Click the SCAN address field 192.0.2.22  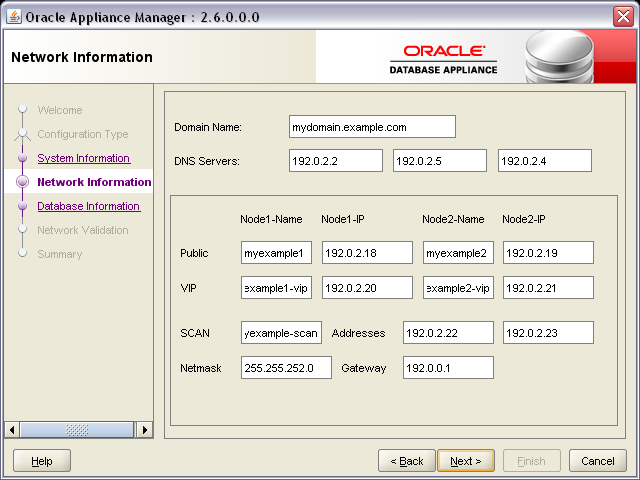click(448, 333)
